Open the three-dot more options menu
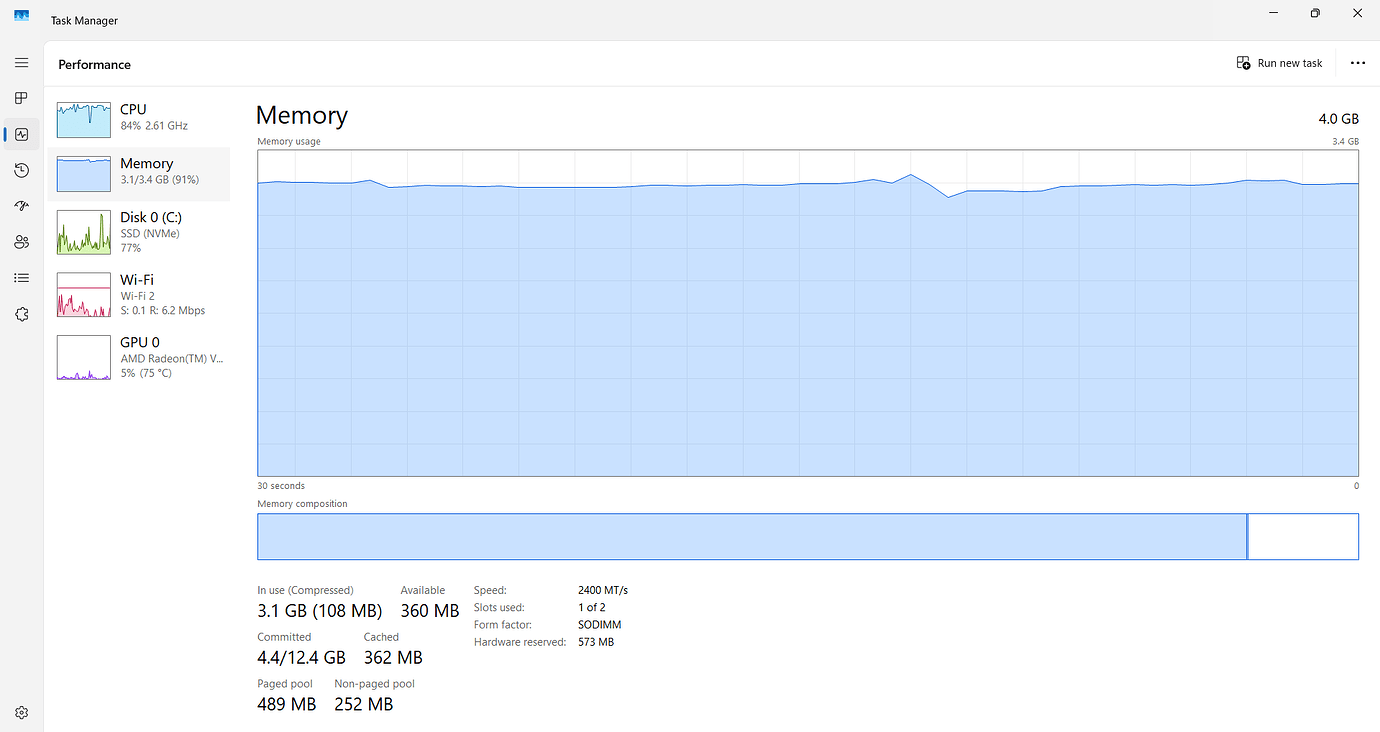The image size is (1380, 732). click(1357, 63)
